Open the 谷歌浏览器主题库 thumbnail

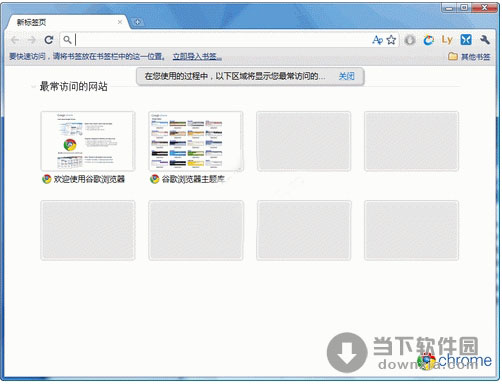(x=196, y=141)
